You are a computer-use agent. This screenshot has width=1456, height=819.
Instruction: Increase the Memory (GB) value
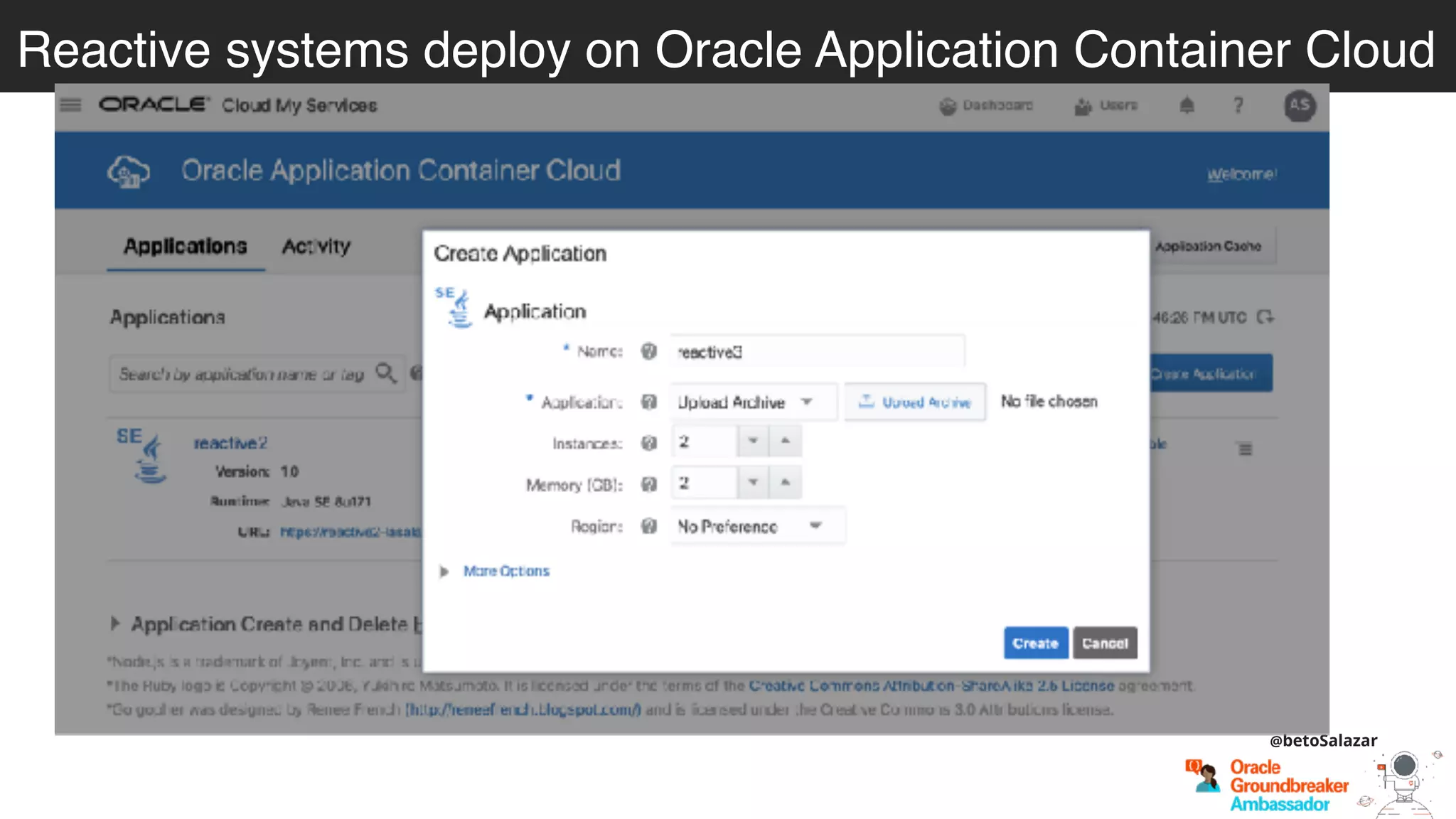click(786, 483)
